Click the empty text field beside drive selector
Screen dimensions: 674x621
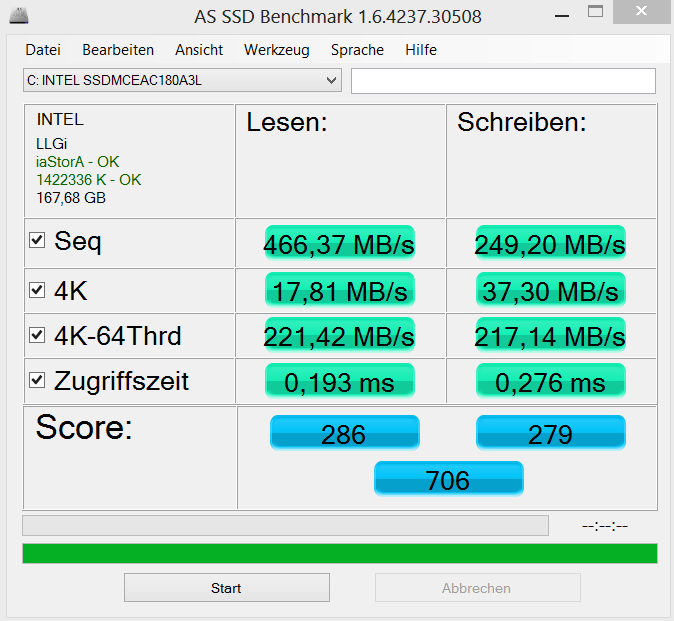(x=503, y=81)
